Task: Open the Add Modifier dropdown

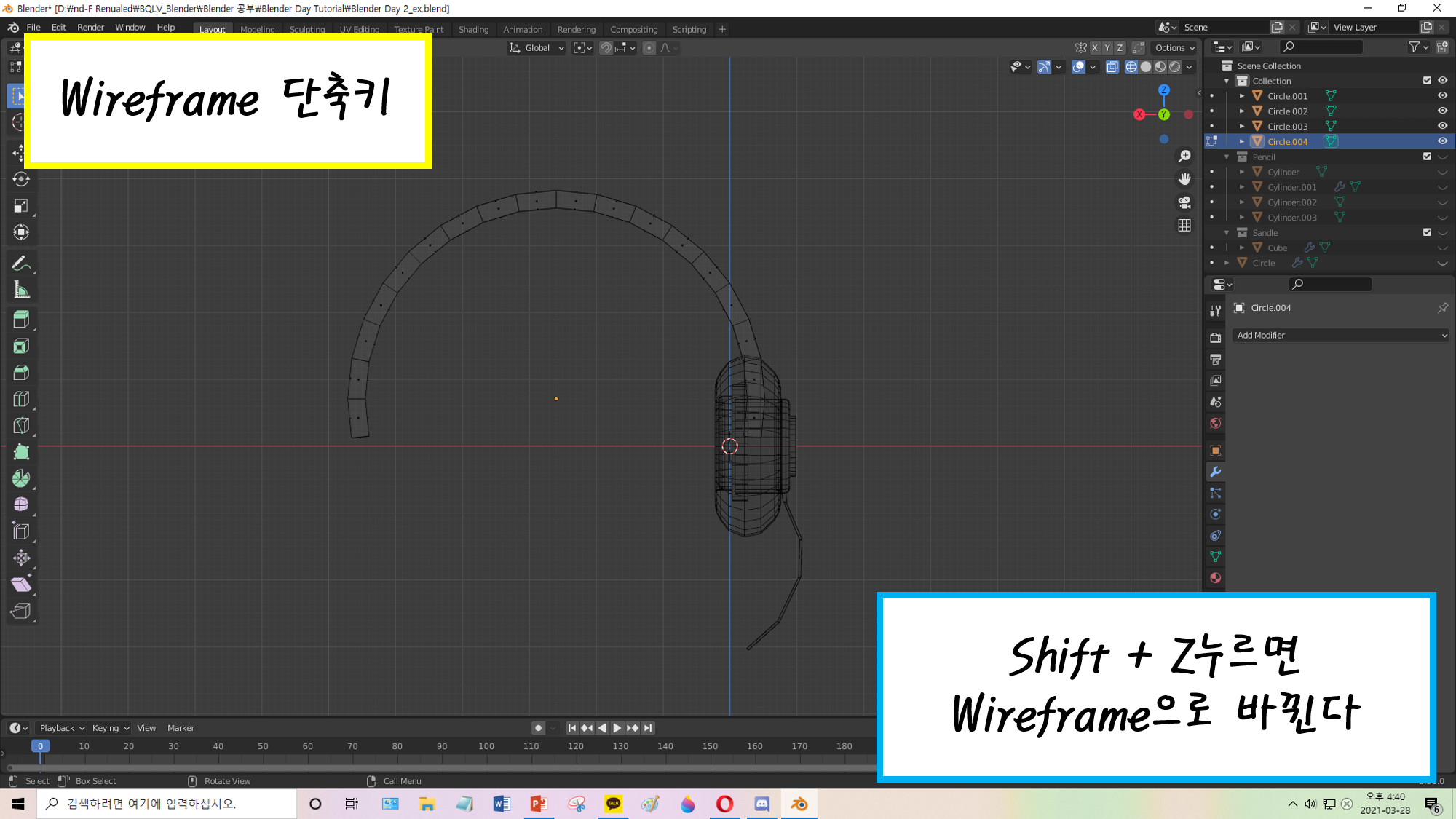Action: [x=1340, y=336]
